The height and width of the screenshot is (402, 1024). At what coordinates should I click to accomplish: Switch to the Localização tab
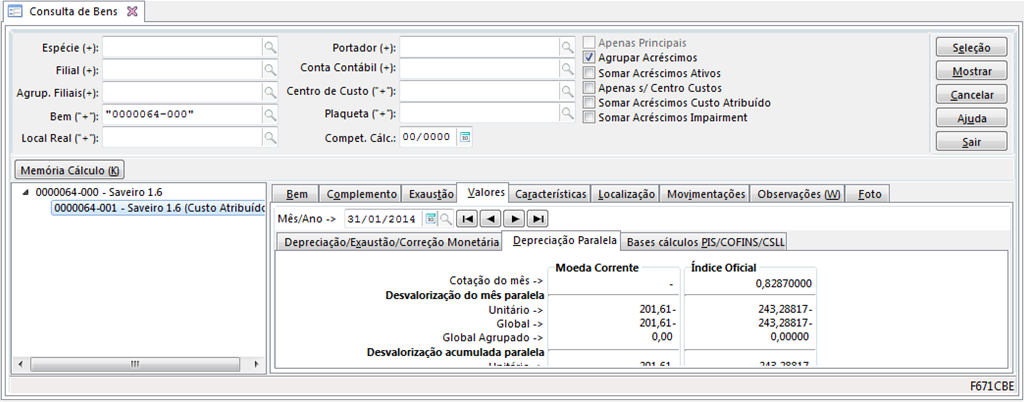pyautogui.click(x=626, y=194)
